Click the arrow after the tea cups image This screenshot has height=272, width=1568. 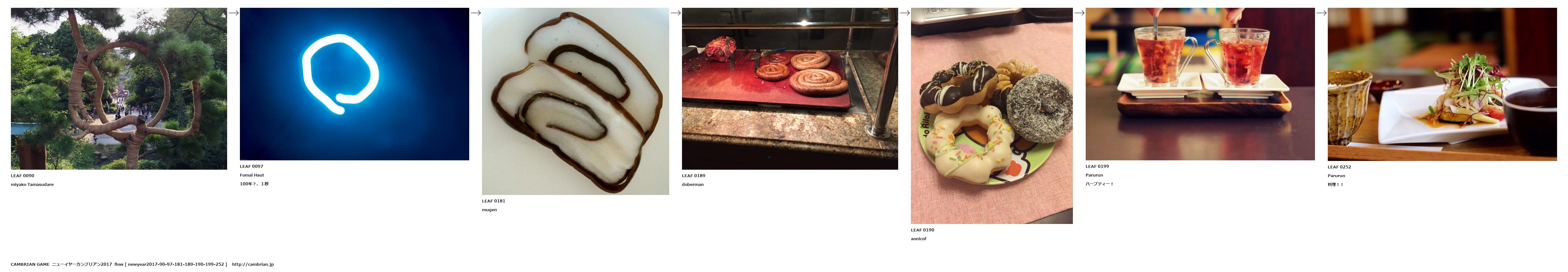point(1321,13)
